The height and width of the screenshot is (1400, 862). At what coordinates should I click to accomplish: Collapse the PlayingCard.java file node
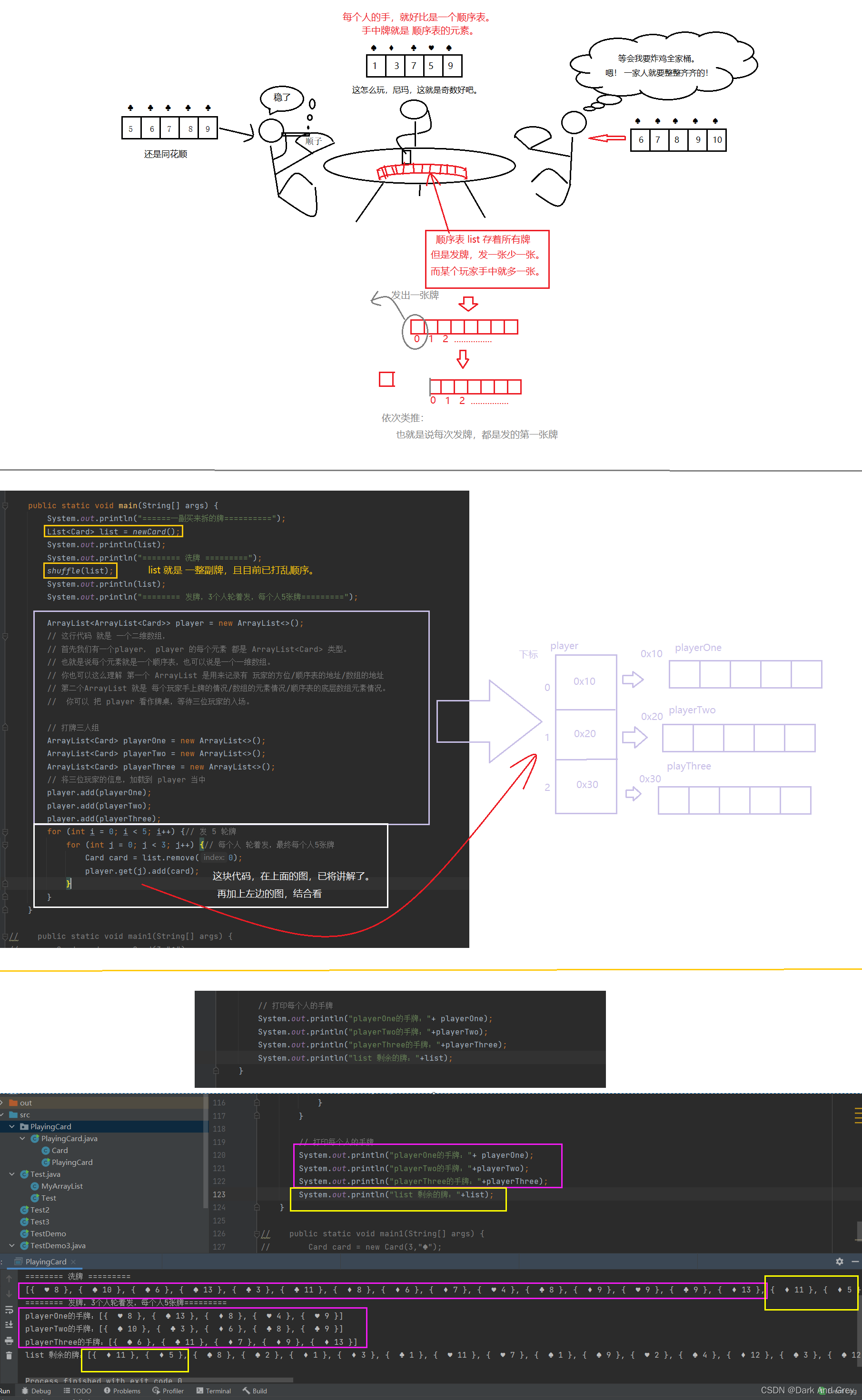click(x=23, y=1138)
